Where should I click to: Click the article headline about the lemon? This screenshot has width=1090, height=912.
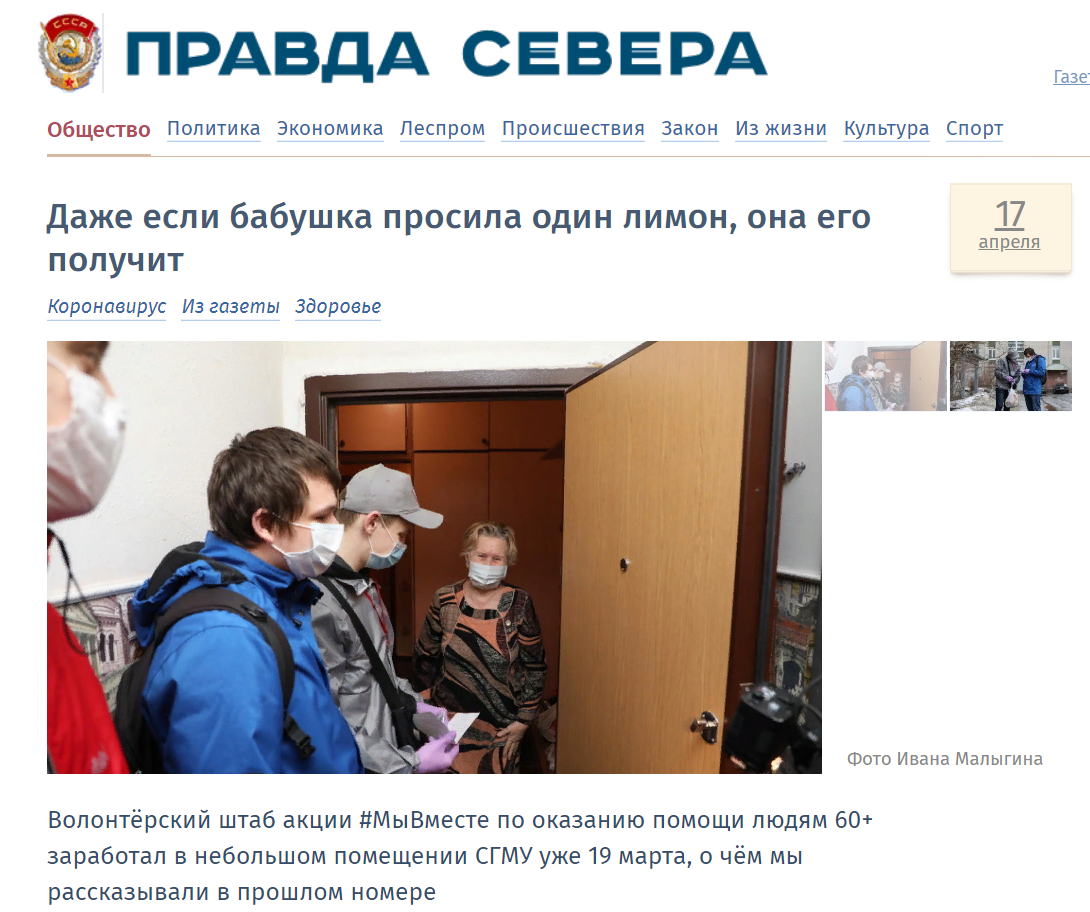pos(459,238)
